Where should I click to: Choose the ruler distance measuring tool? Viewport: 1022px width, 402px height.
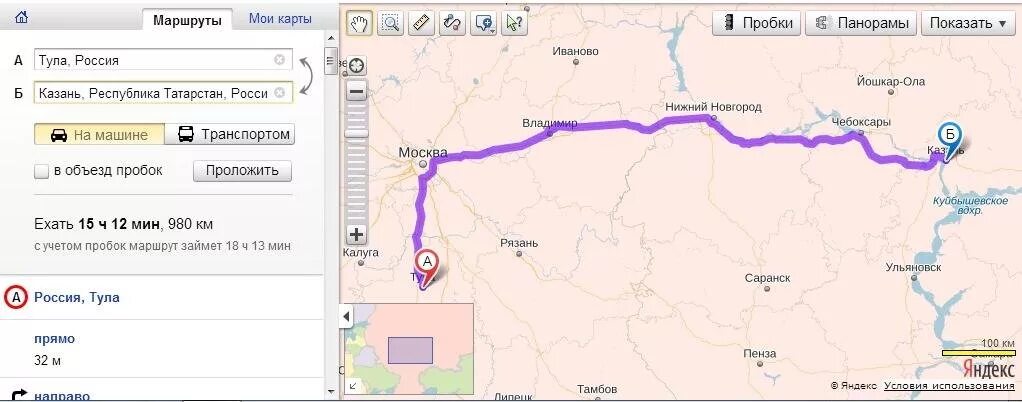pyautogui.click(x=422, y=23)
